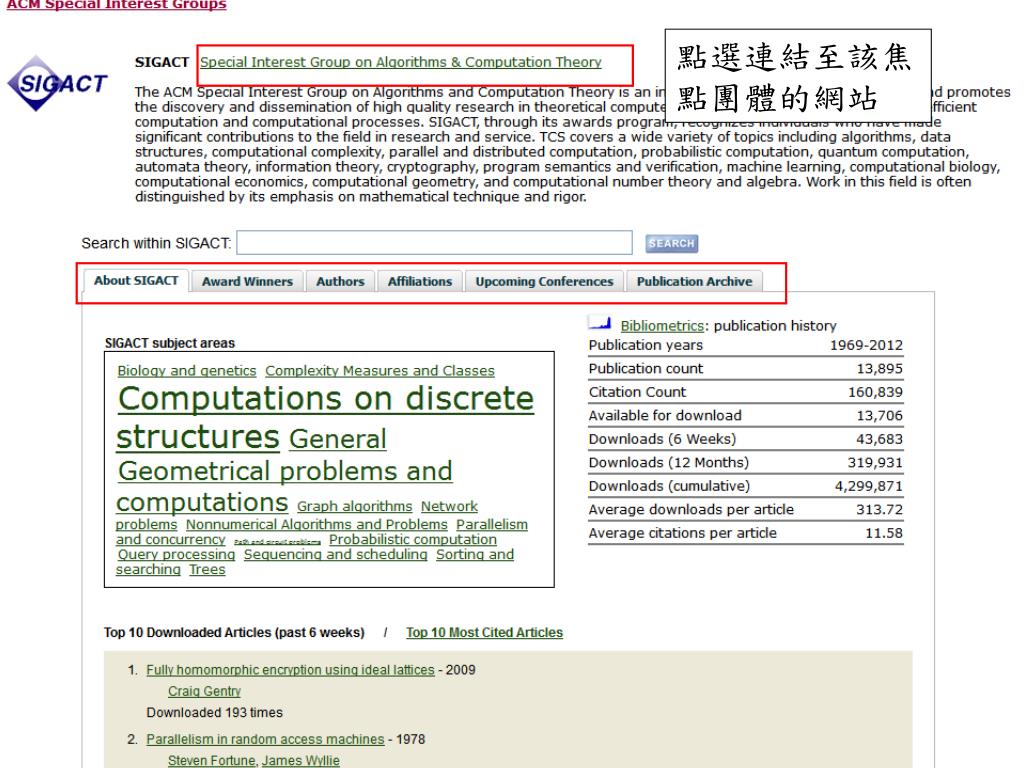Click the SIGACT logo image

pyautogui.click(x=57, y=83)
